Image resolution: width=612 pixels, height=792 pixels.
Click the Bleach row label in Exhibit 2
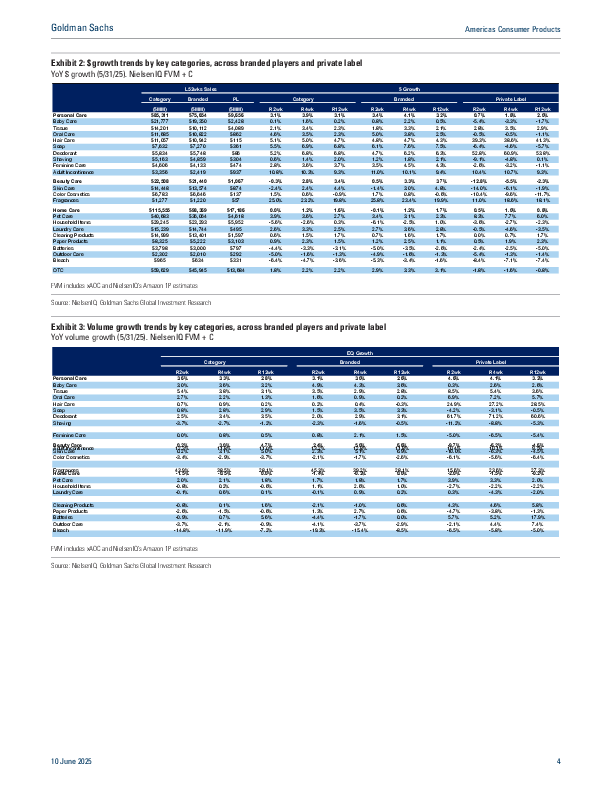[61, 260]
